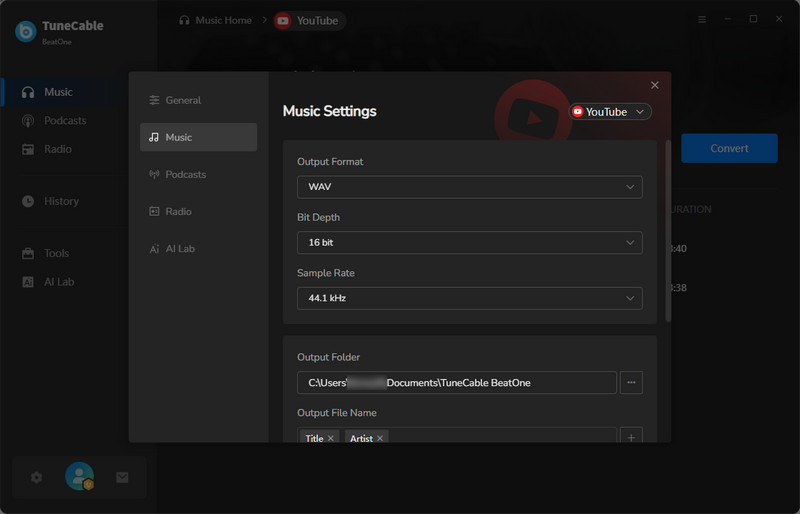Click the clock icon next to History
Screen dimensions: 800x514
coord(28,201)
